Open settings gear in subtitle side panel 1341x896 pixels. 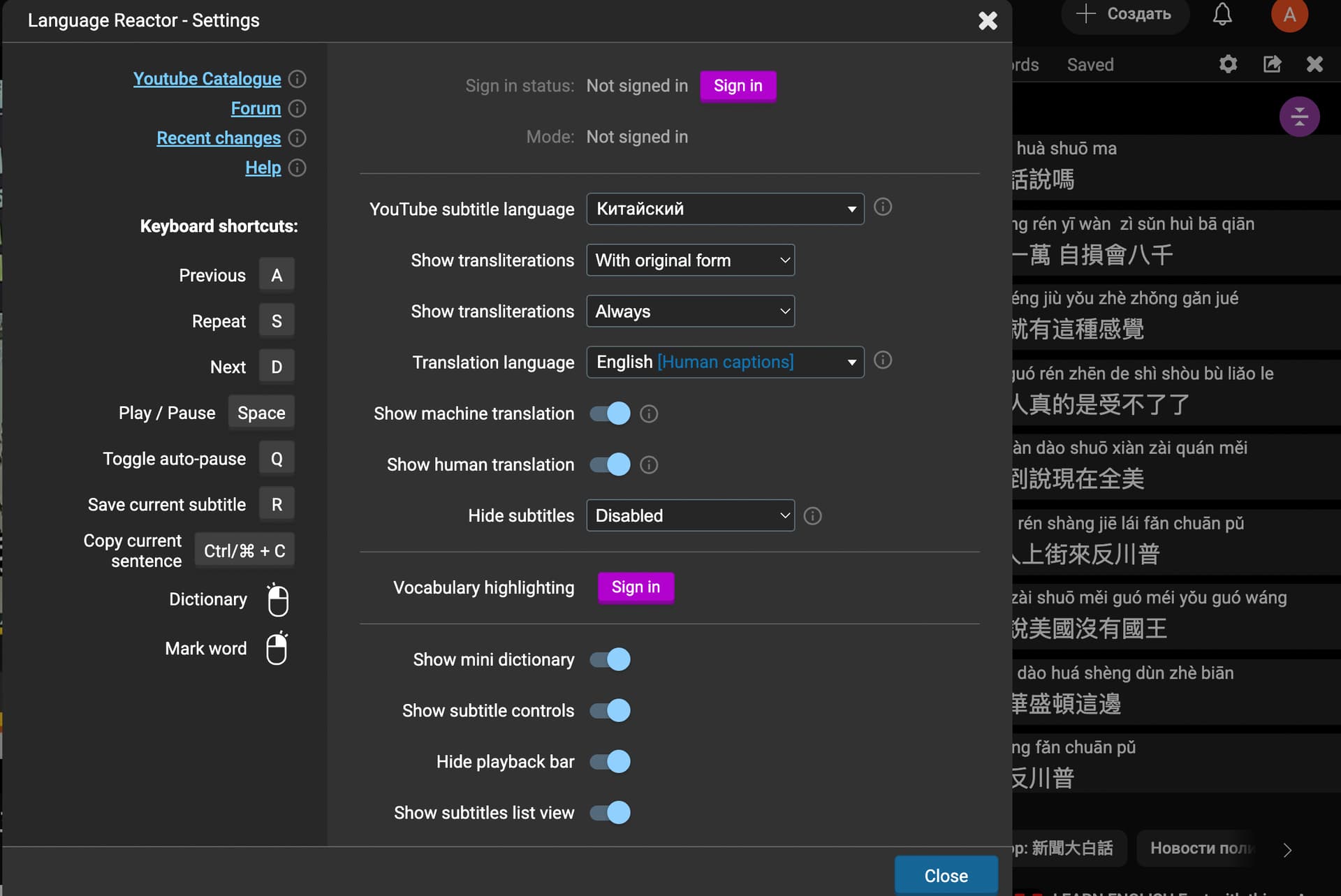pos(1228,64)
